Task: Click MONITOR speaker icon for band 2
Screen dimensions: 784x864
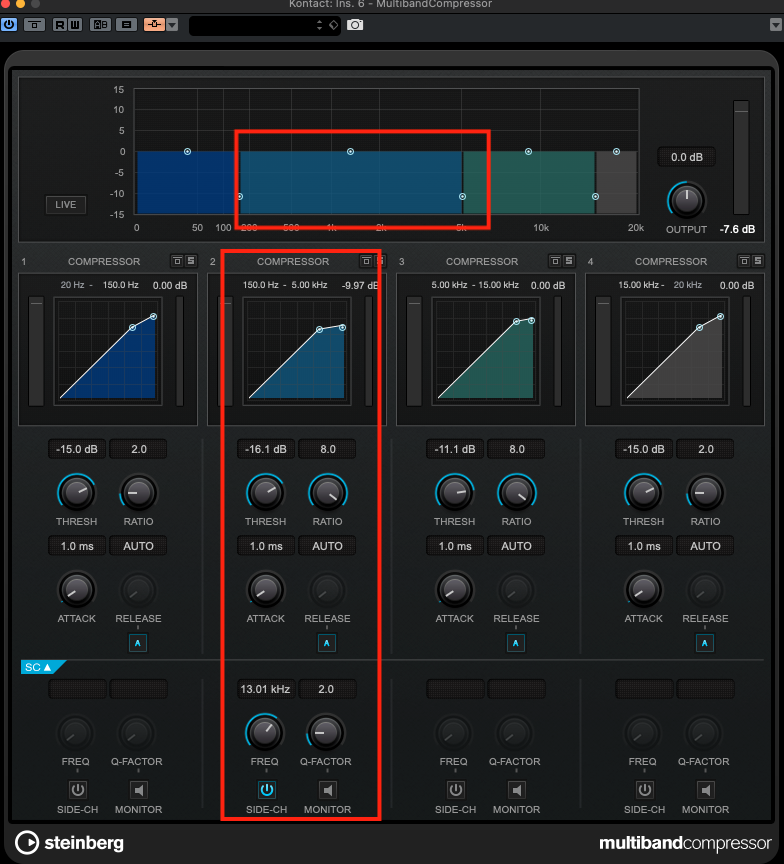Action: point(328,790)
